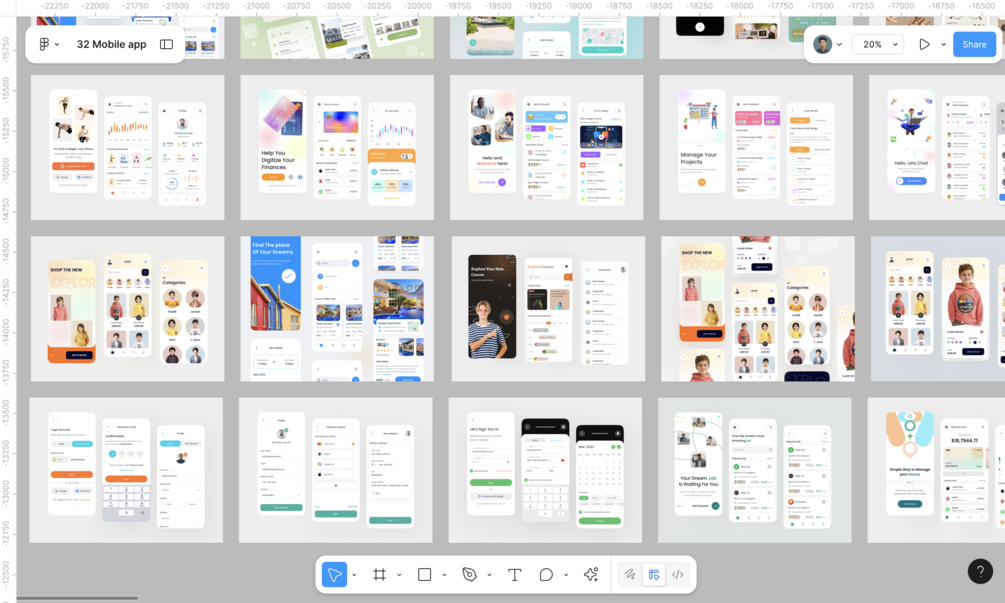Select the Login Account and Confirmation frame

tap(126, 470)
